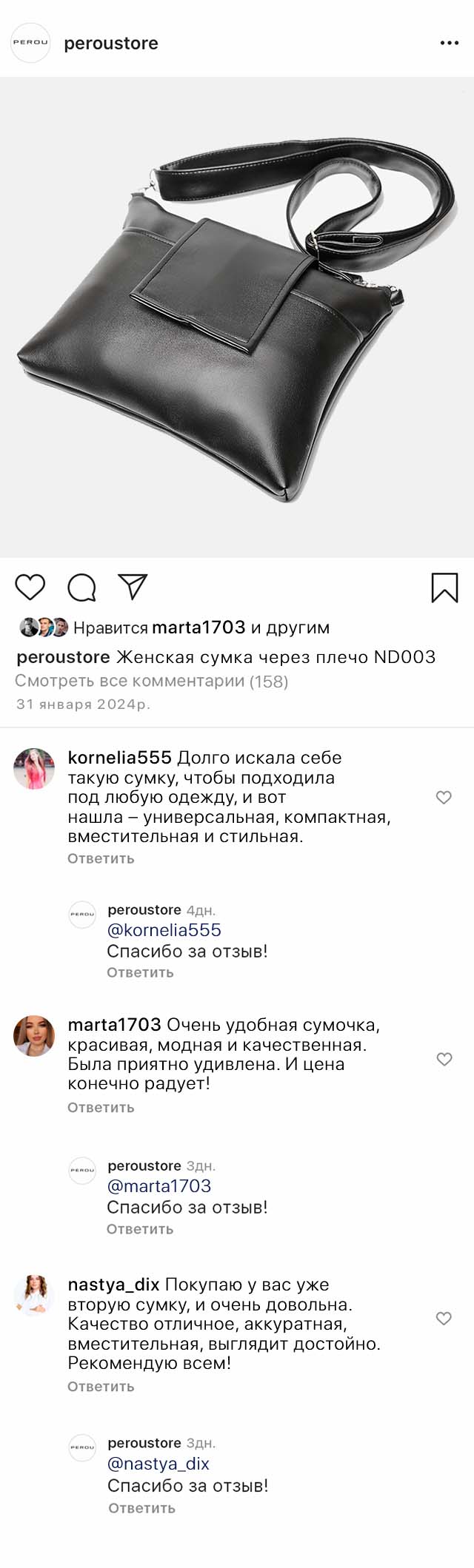
Task: Open the @nastya_dix mention link
Action: pos(158,1463)
